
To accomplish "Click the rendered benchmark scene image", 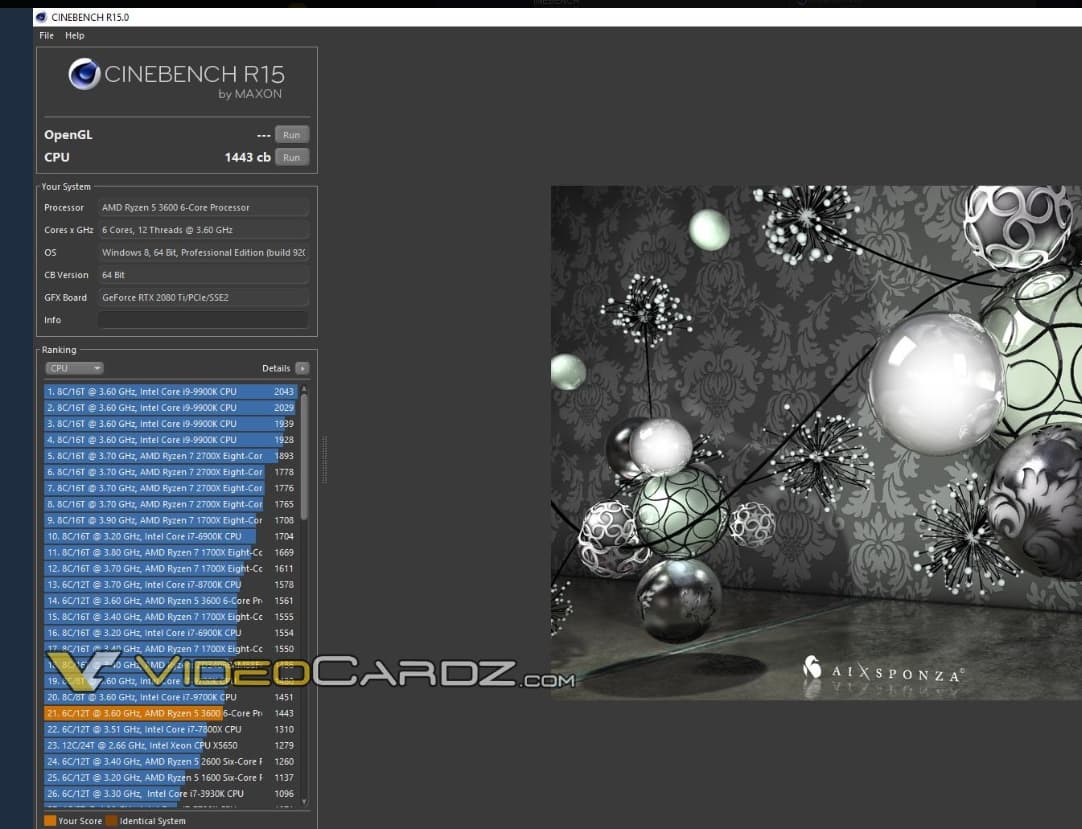I will click(x=816, y=442).
